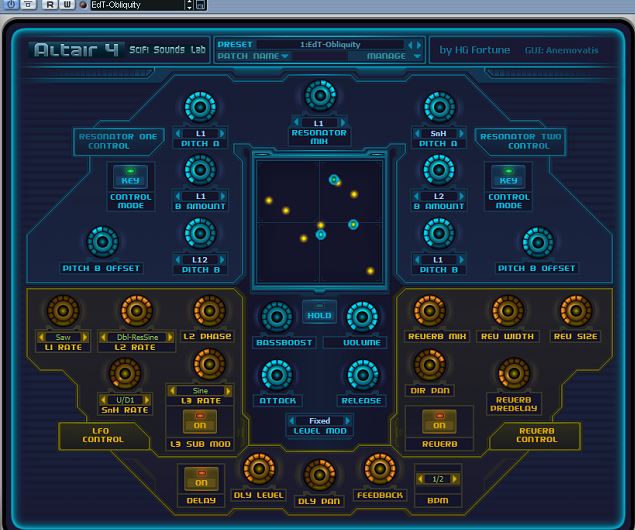Increase BPM division from 1/2
This screenshot has height=530, width=635.
(x=455, y=479)
